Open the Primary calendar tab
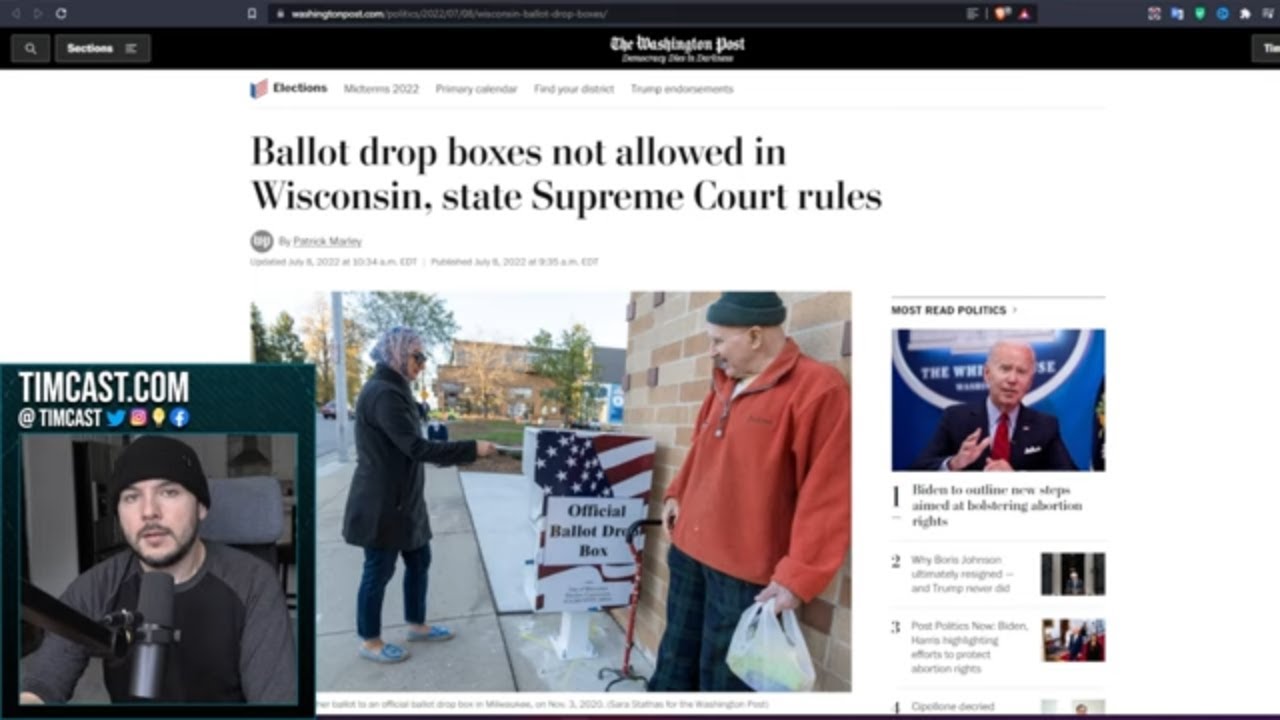Image resolution: width=1280 pixels, height=720 pixels. (x=476, y=89)
